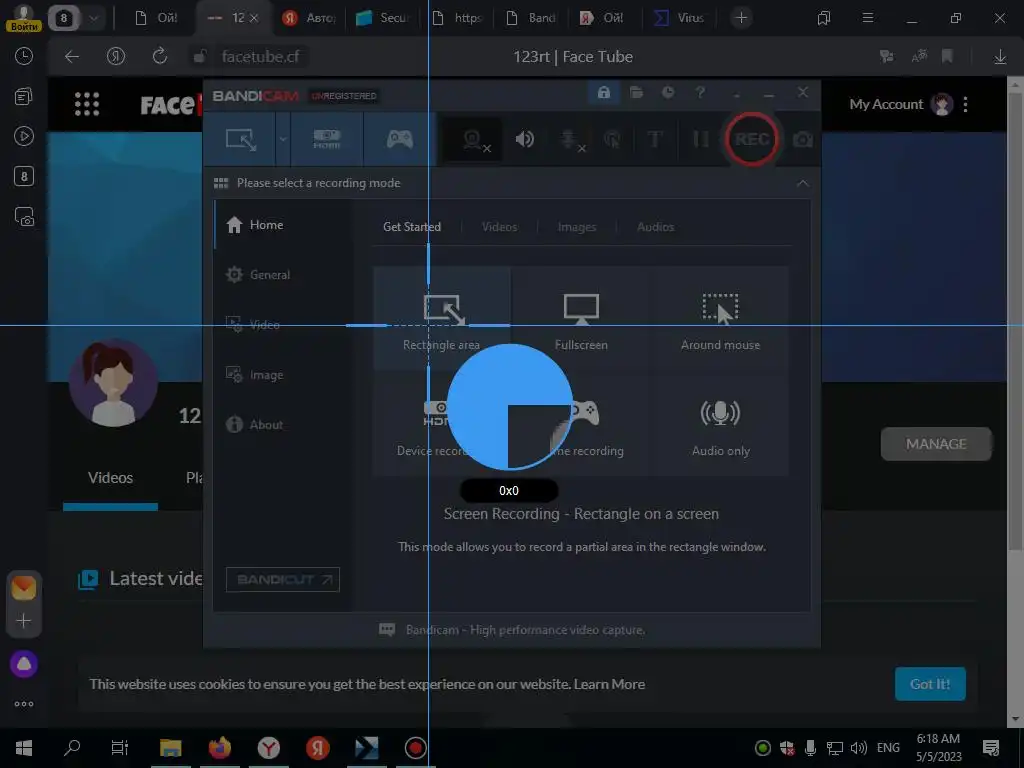The width and height of the screenshot is (1024, 768).
Task: Click the lock icon in Bandicam title bar
Action: click(x=603, y=92)
